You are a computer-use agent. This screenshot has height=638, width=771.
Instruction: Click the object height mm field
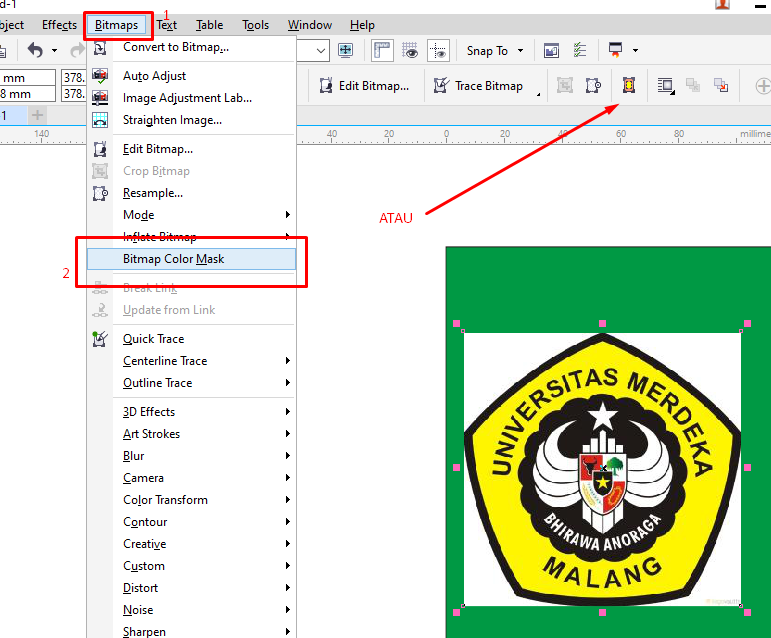point(28,93)
